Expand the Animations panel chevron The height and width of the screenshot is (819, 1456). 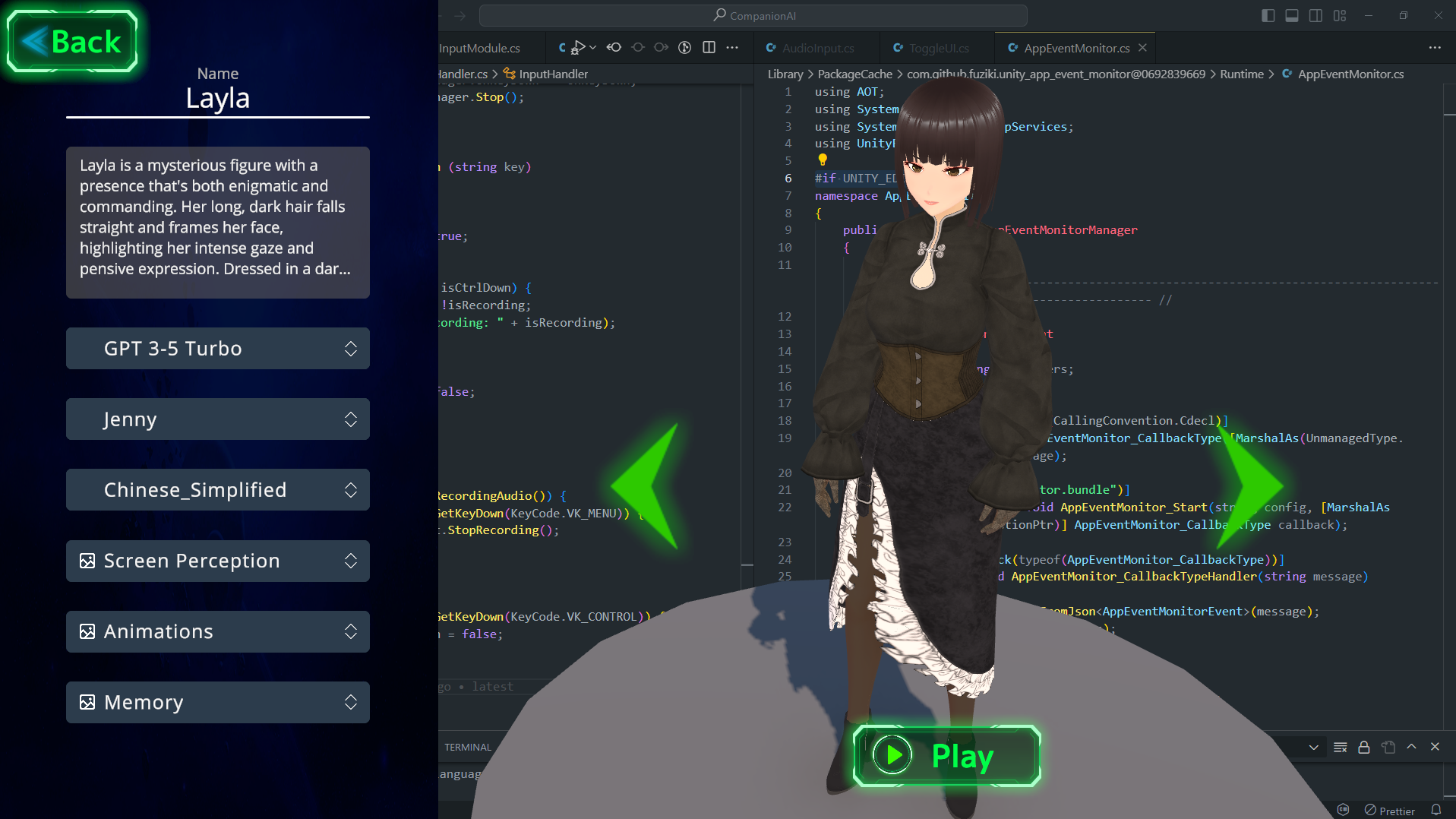[351, 631]
